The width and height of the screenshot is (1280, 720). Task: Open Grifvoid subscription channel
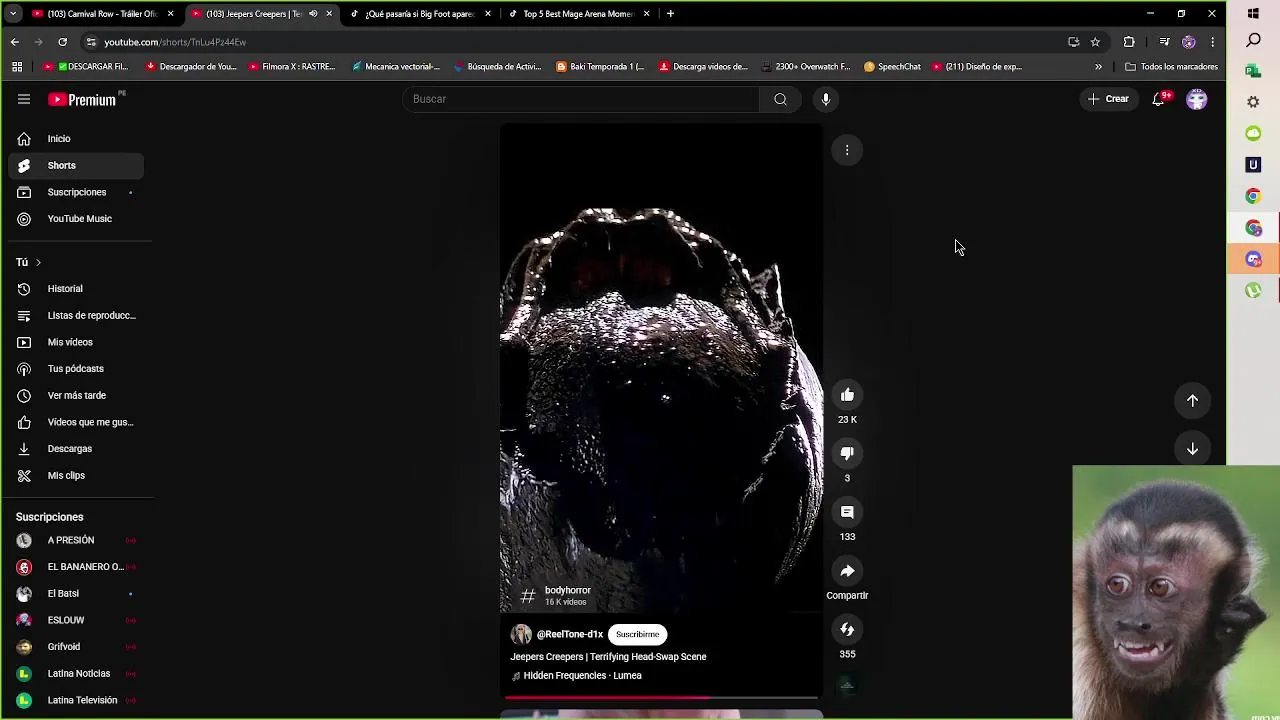(76, 647)
